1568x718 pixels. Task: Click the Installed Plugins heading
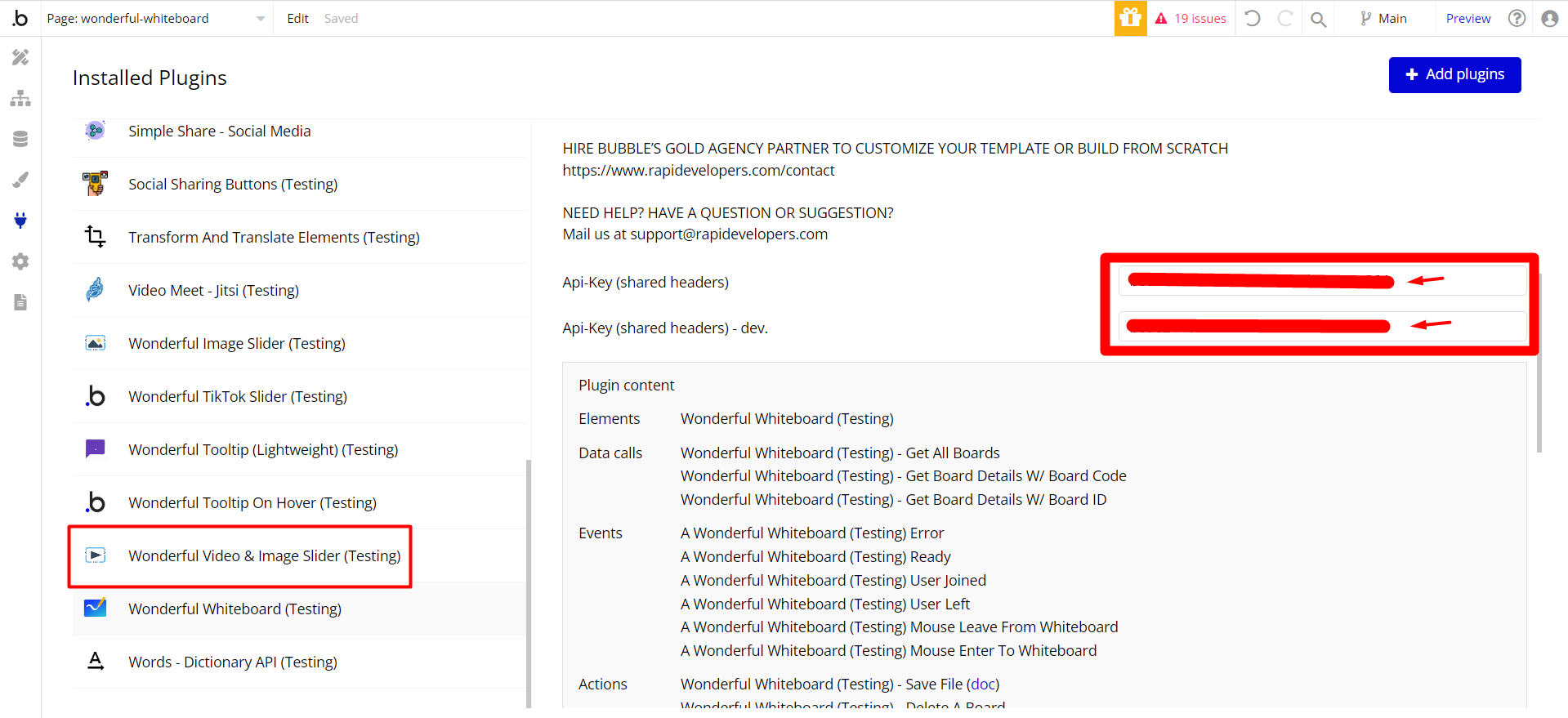[150, 78]
